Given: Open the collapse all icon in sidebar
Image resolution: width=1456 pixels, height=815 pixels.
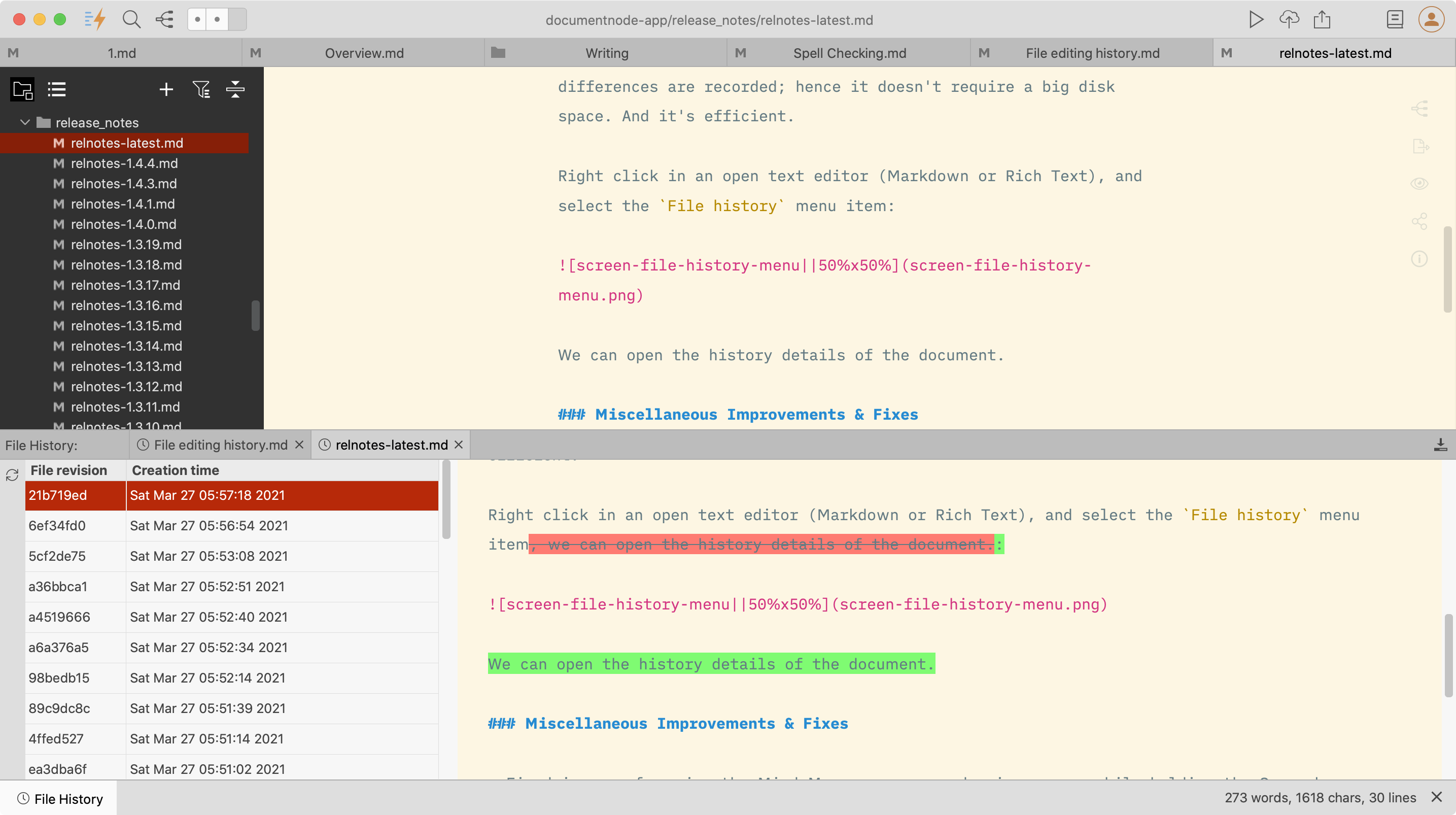Looking at the screenshot, I should [235, 89].
